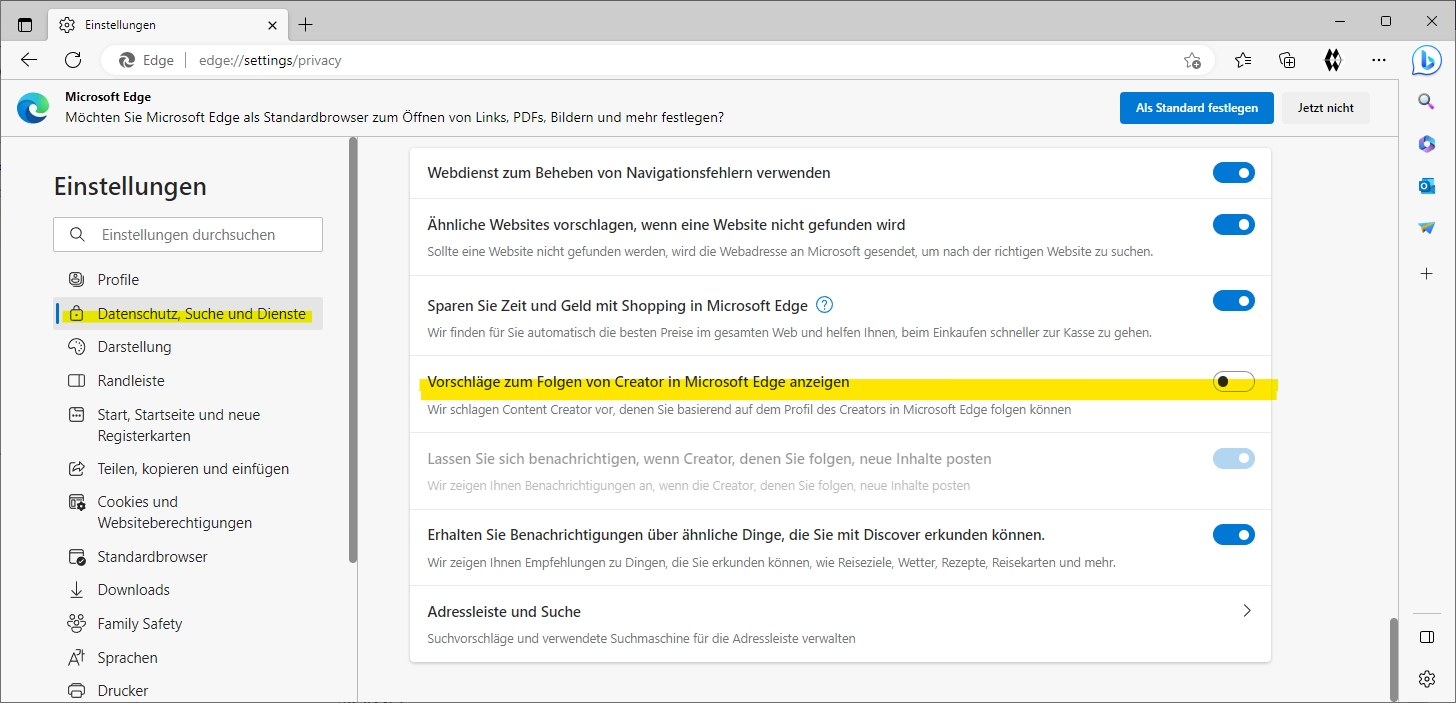This screenshot has width=1456, height=703.
Task: Open Sprachen settings section
Action: pos(189,658)
